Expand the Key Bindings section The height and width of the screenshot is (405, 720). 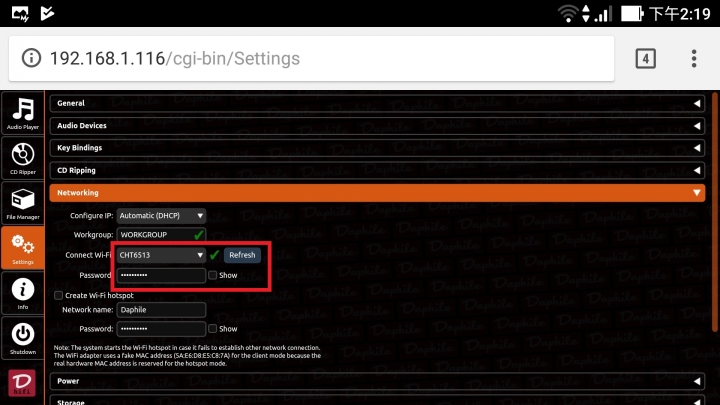tap(377, 148)
